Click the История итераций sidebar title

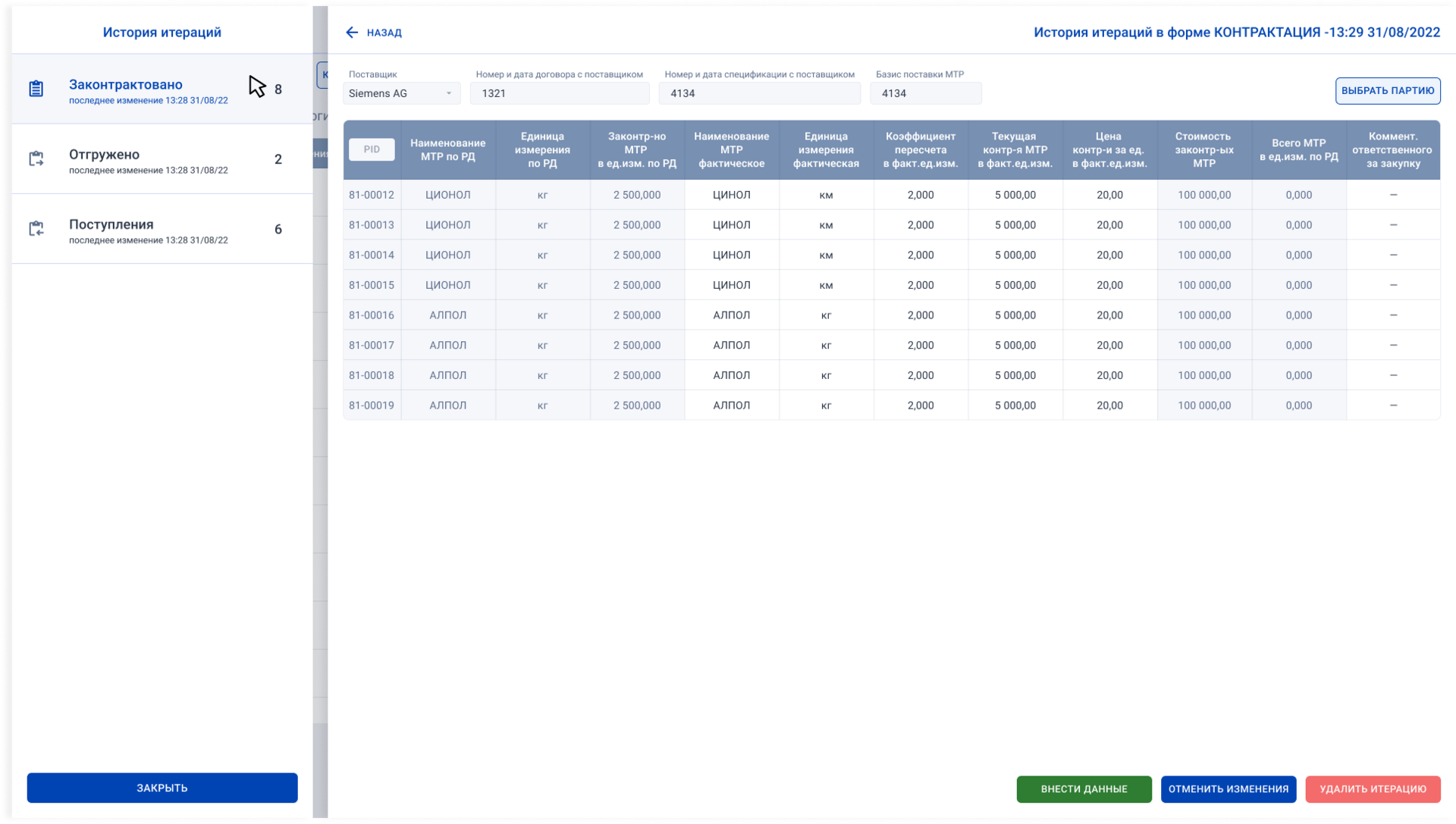pos(162,33)
